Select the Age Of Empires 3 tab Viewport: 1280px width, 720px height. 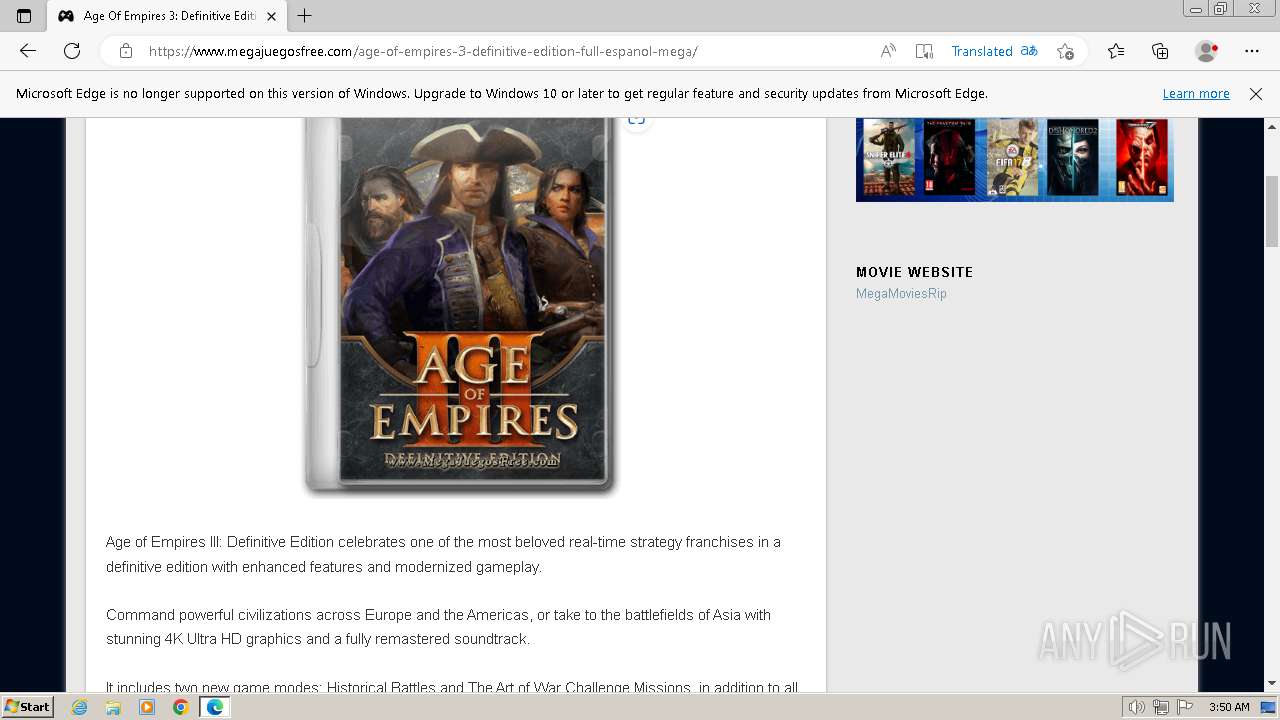[168, 16]
